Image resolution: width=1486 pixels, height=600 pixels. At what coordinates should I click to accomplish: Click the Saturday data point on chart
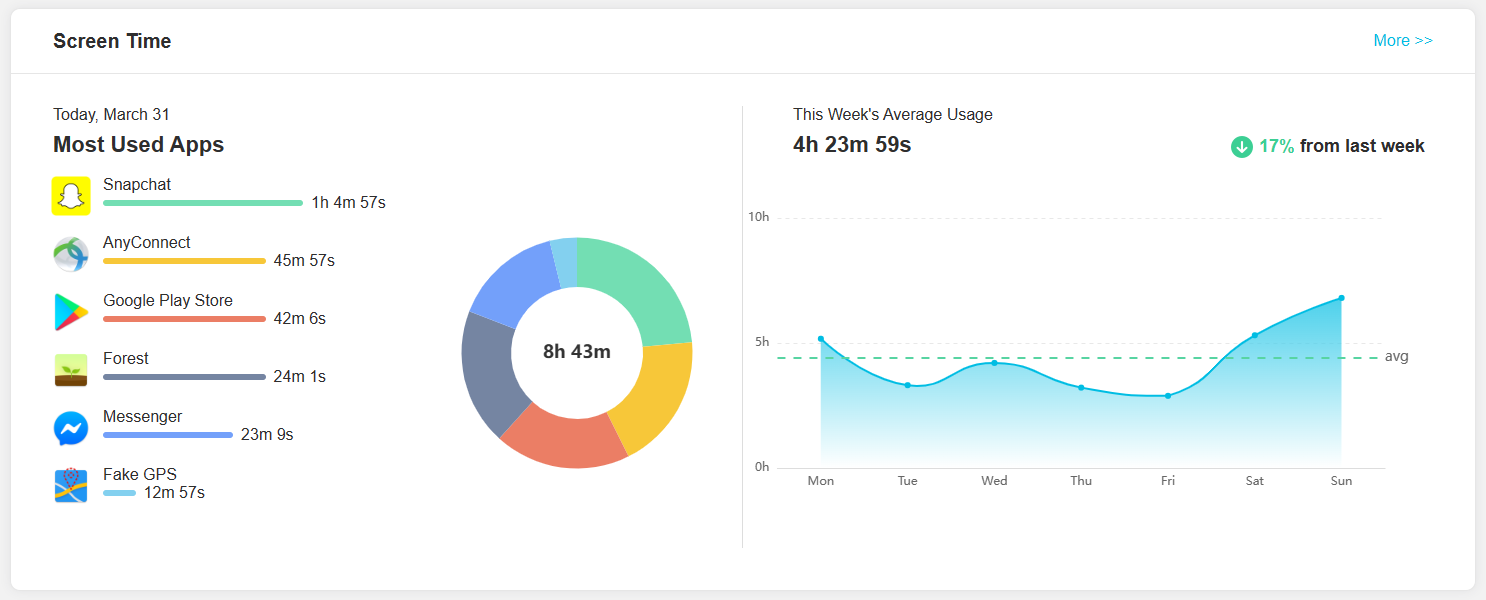(1254, 335)
